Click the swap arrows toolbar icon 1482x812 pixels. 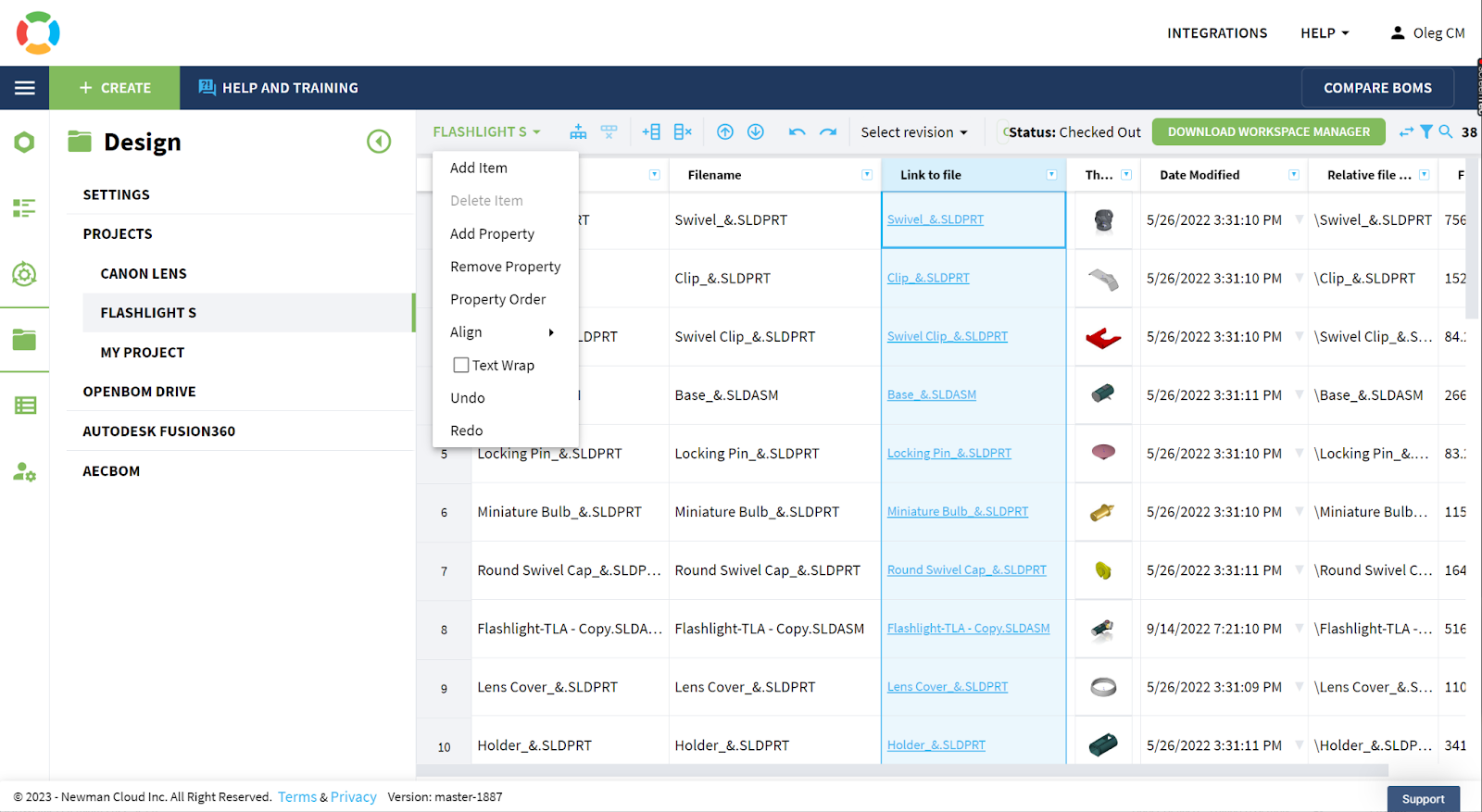click(1406, 132)
